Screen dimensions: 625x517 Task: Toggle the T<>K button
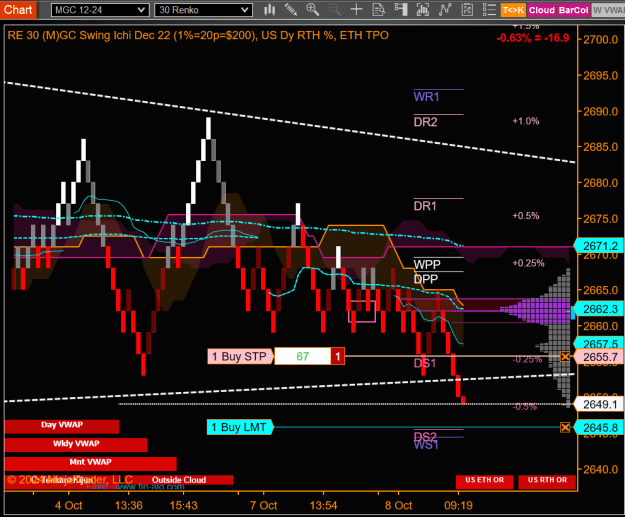pos(513,10)
